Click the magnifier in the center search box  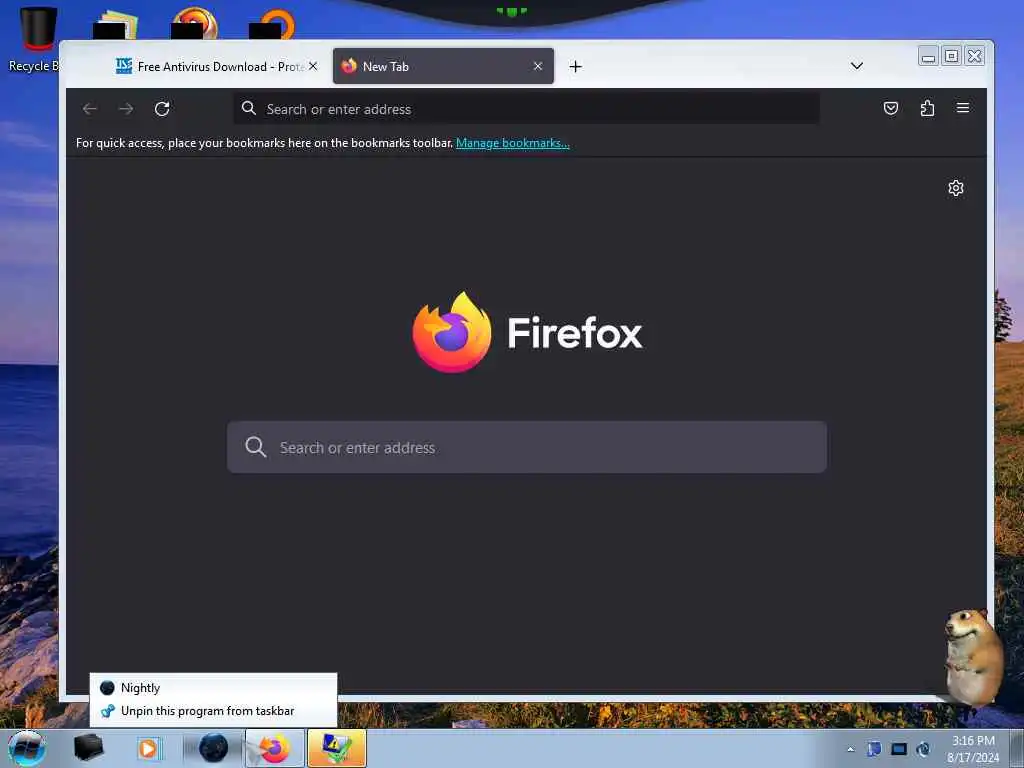coord(255,447)
